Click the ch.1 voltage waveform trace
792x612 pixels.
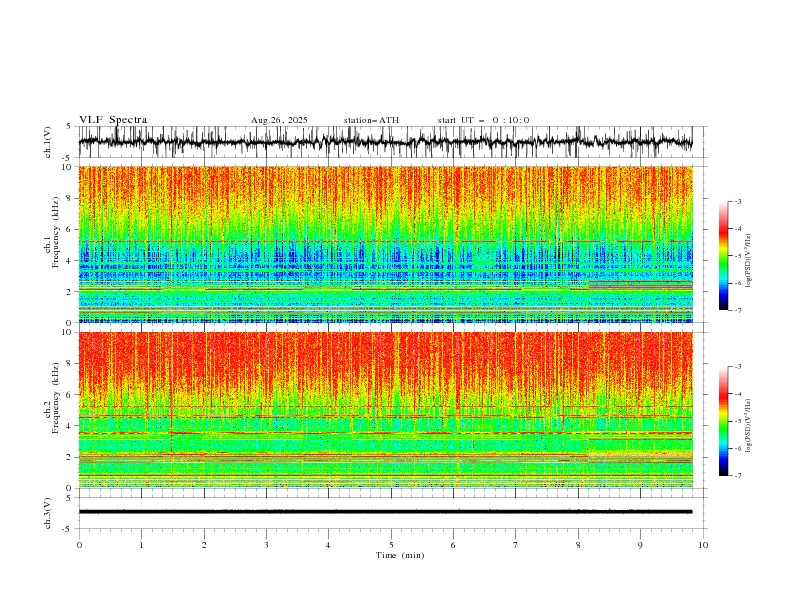[x=385, y=142]
